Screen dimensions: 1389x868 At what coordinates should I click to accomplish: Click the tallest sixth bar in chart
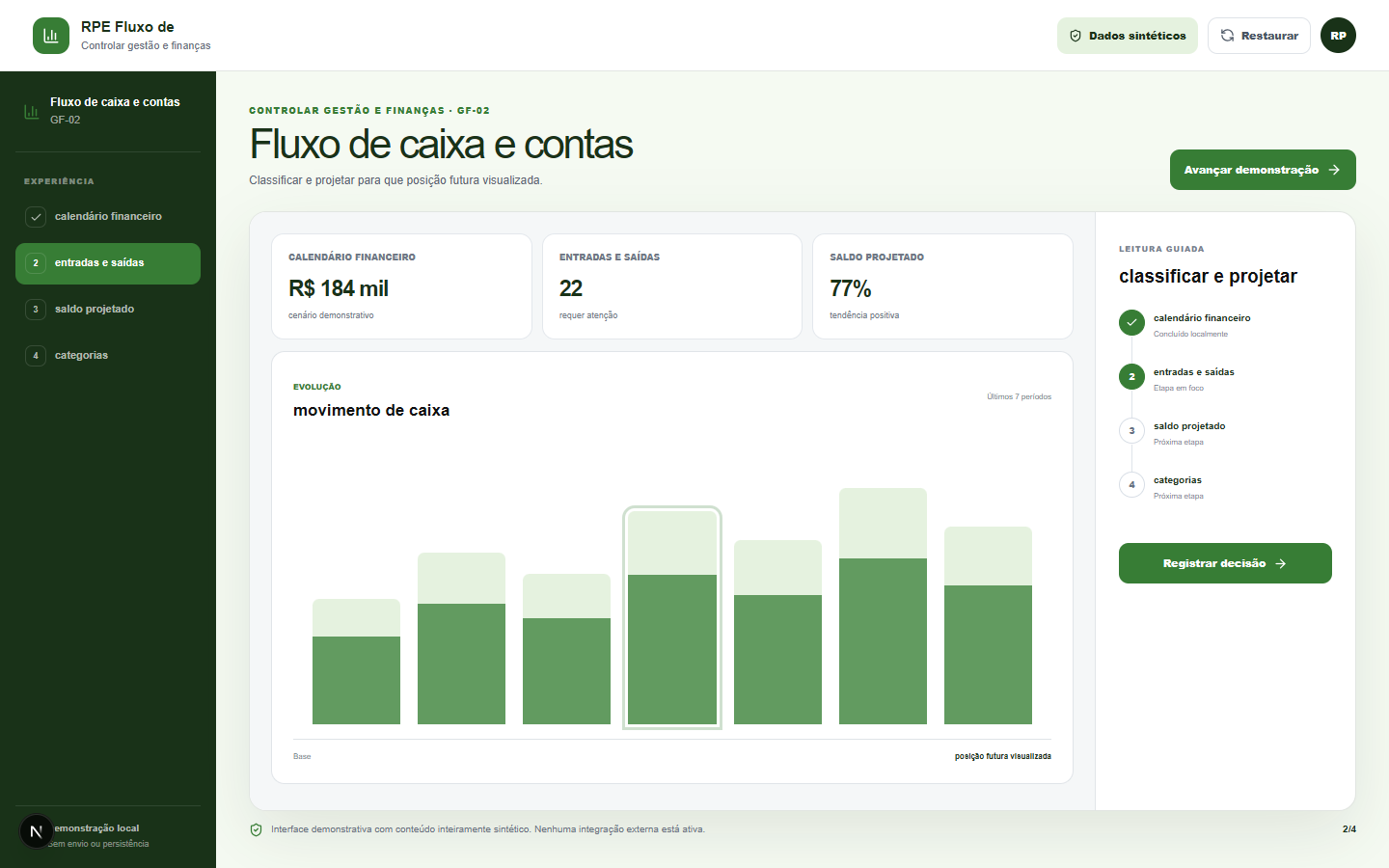click(883, 607)
